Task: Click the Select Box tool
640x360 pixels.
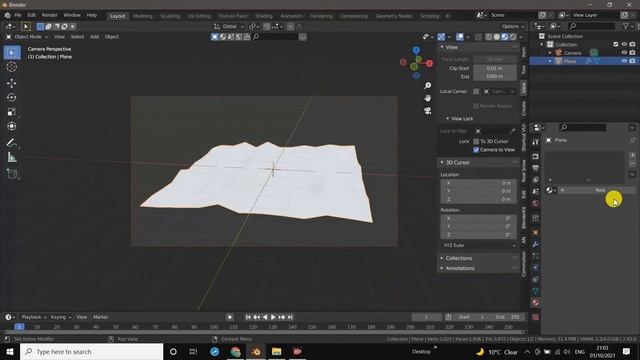Action: (x=11, y=53)
